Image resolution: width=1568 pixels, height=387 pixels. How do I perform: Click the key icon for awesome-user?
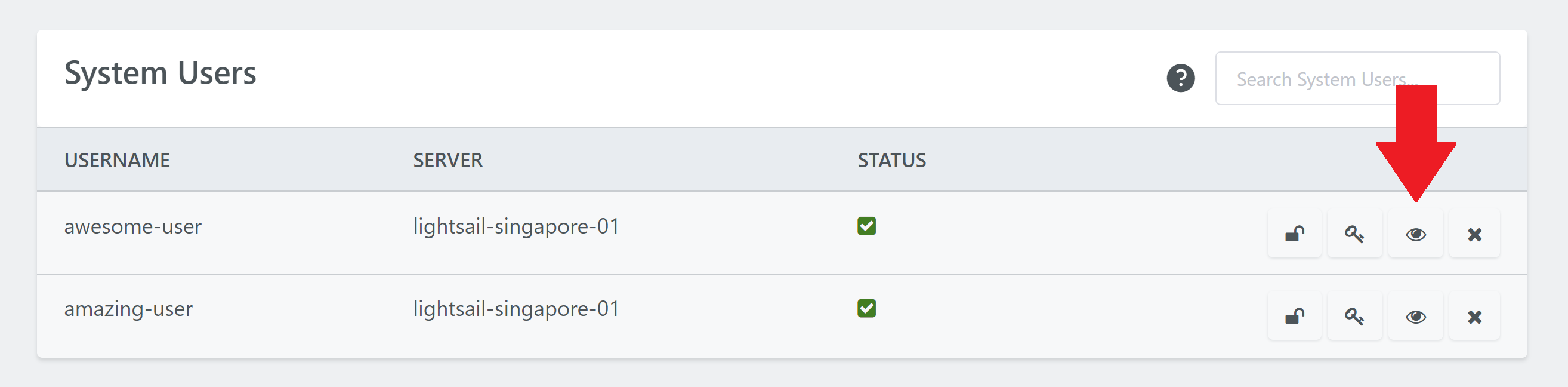pyautogui.click(x=1354, y=234)
